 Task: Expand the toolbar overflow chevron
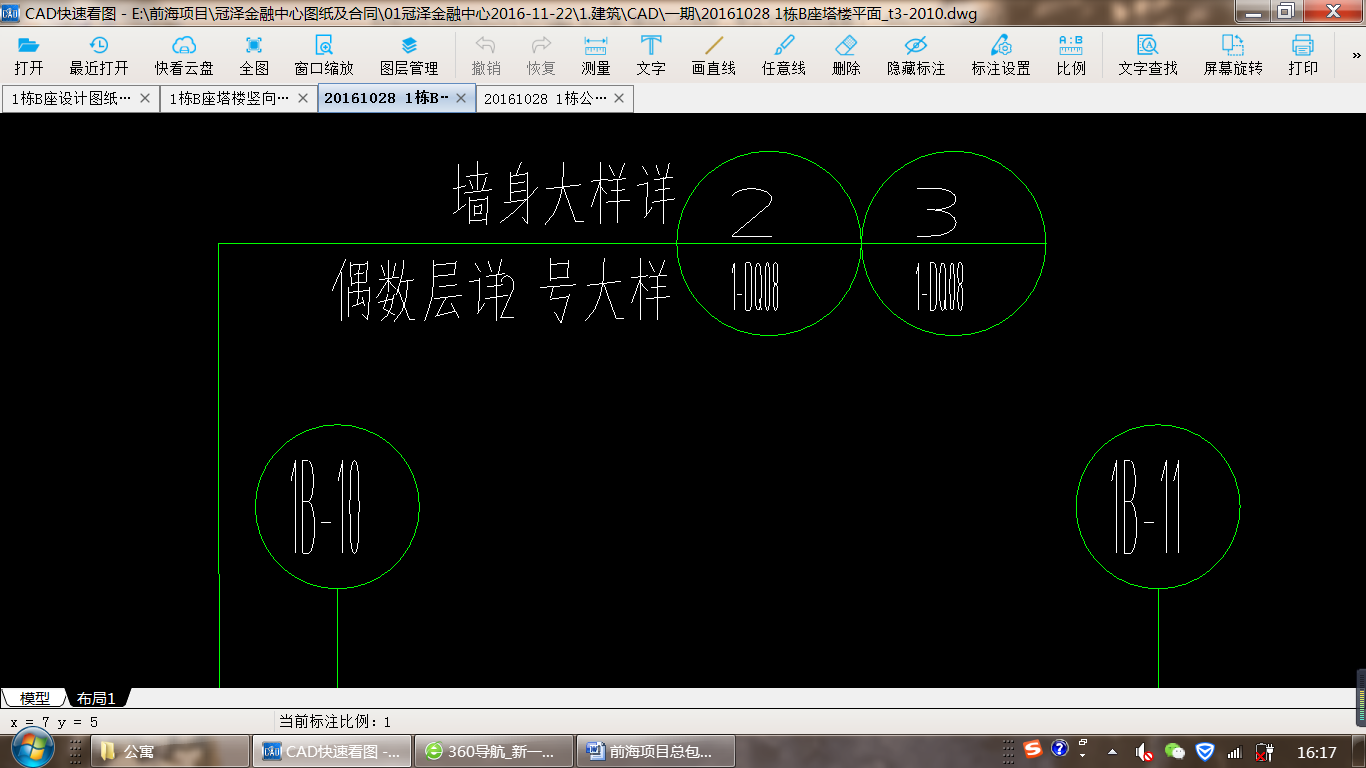coord(1356,55)
